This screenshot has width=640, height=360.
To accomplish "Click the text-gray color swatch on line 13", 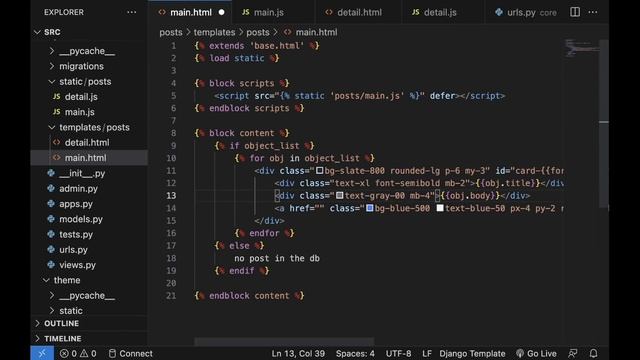I will [339, 196].
